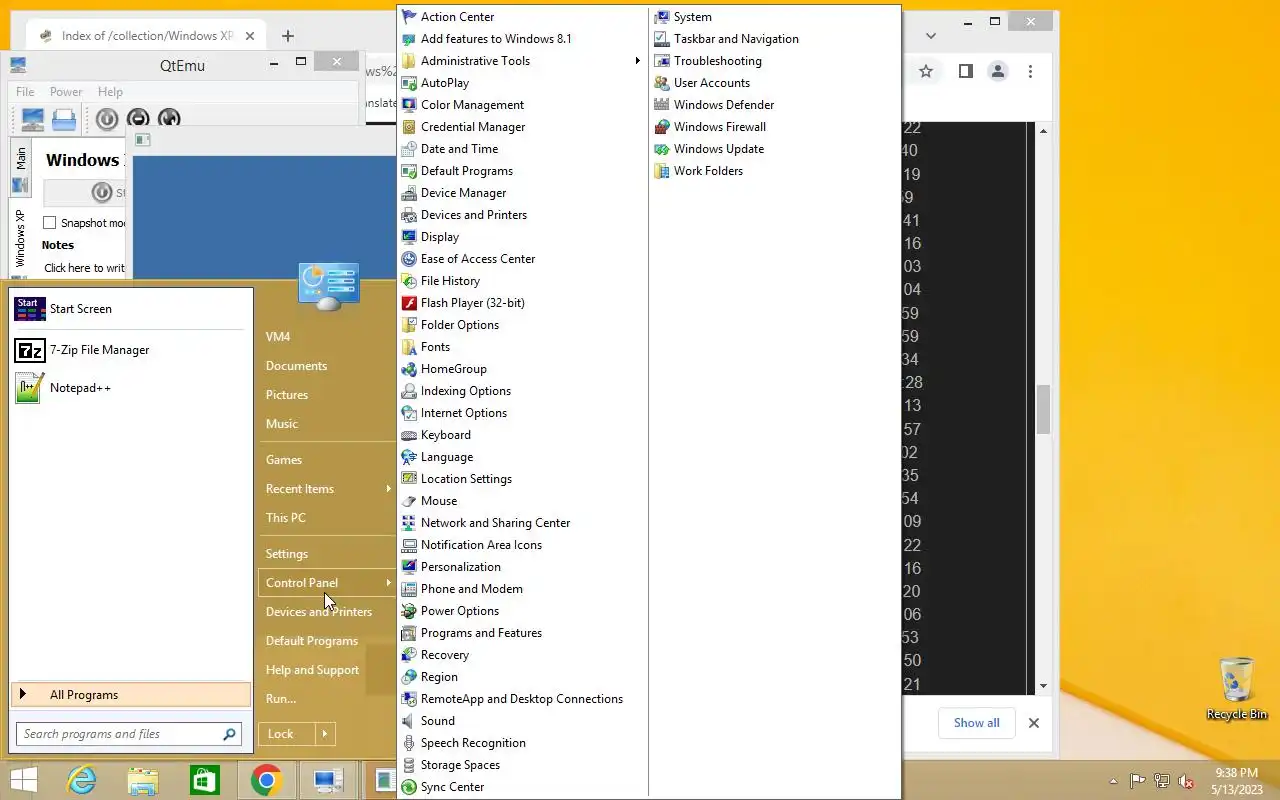Open the Chrome three-dot menu
Viewport: 1280px width, 800px height.
[x=1031, y=71]
